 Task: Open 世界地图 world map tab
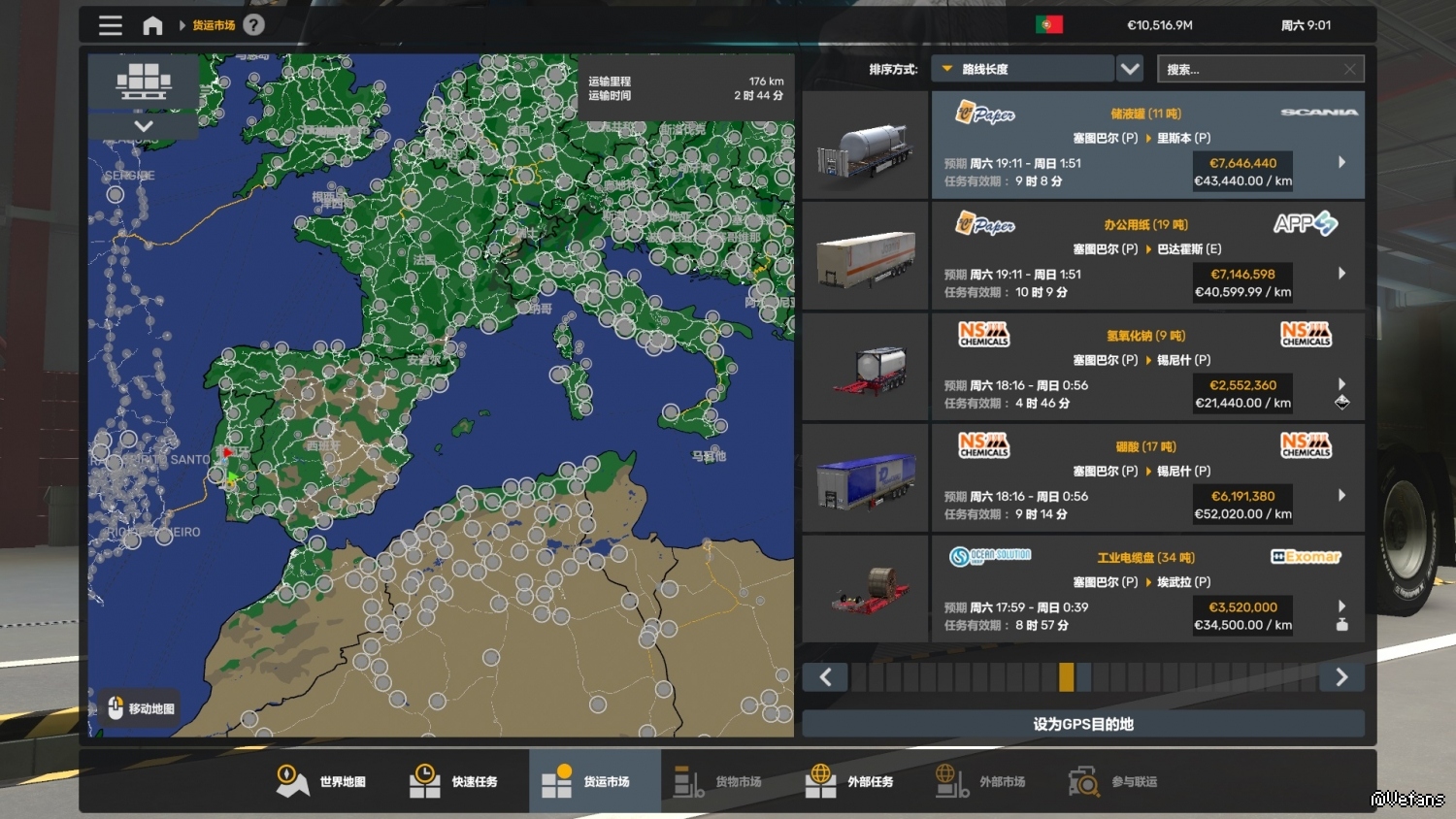(x=321, y=781)
